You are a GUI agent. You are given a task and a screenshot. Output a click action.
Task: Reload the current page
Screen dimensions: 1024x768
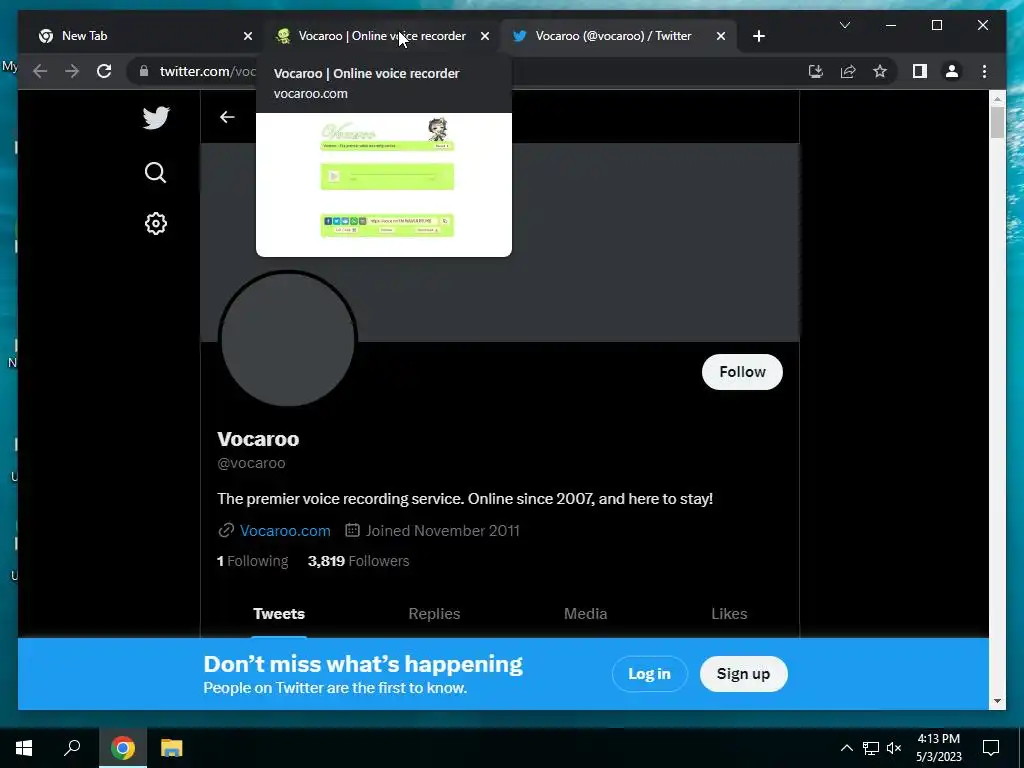pos(104,71)
